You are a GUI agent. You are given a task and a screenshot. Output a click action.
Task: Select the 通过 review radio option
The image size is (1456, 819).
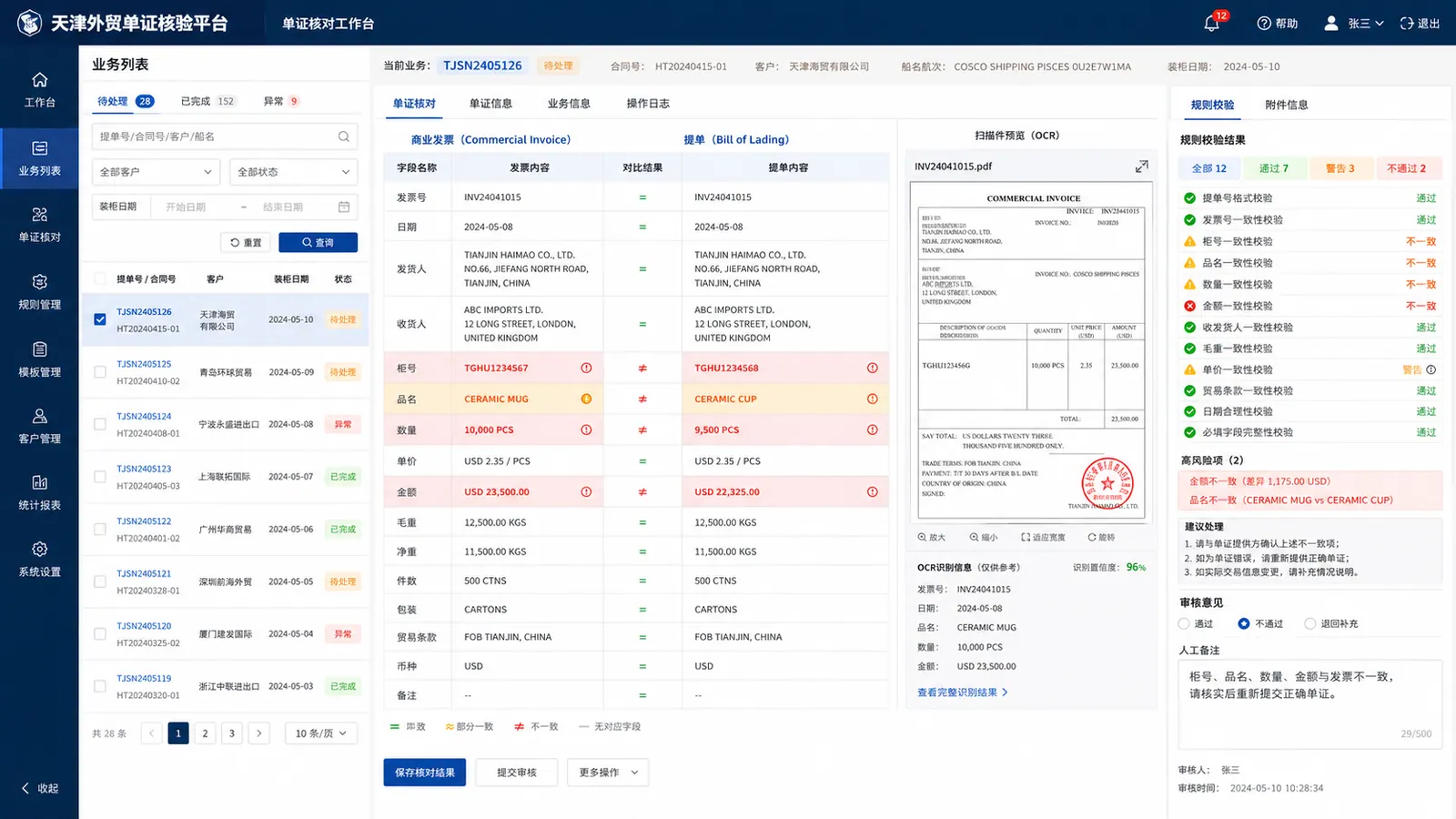pyautogui.click(x=1184, y=623)
